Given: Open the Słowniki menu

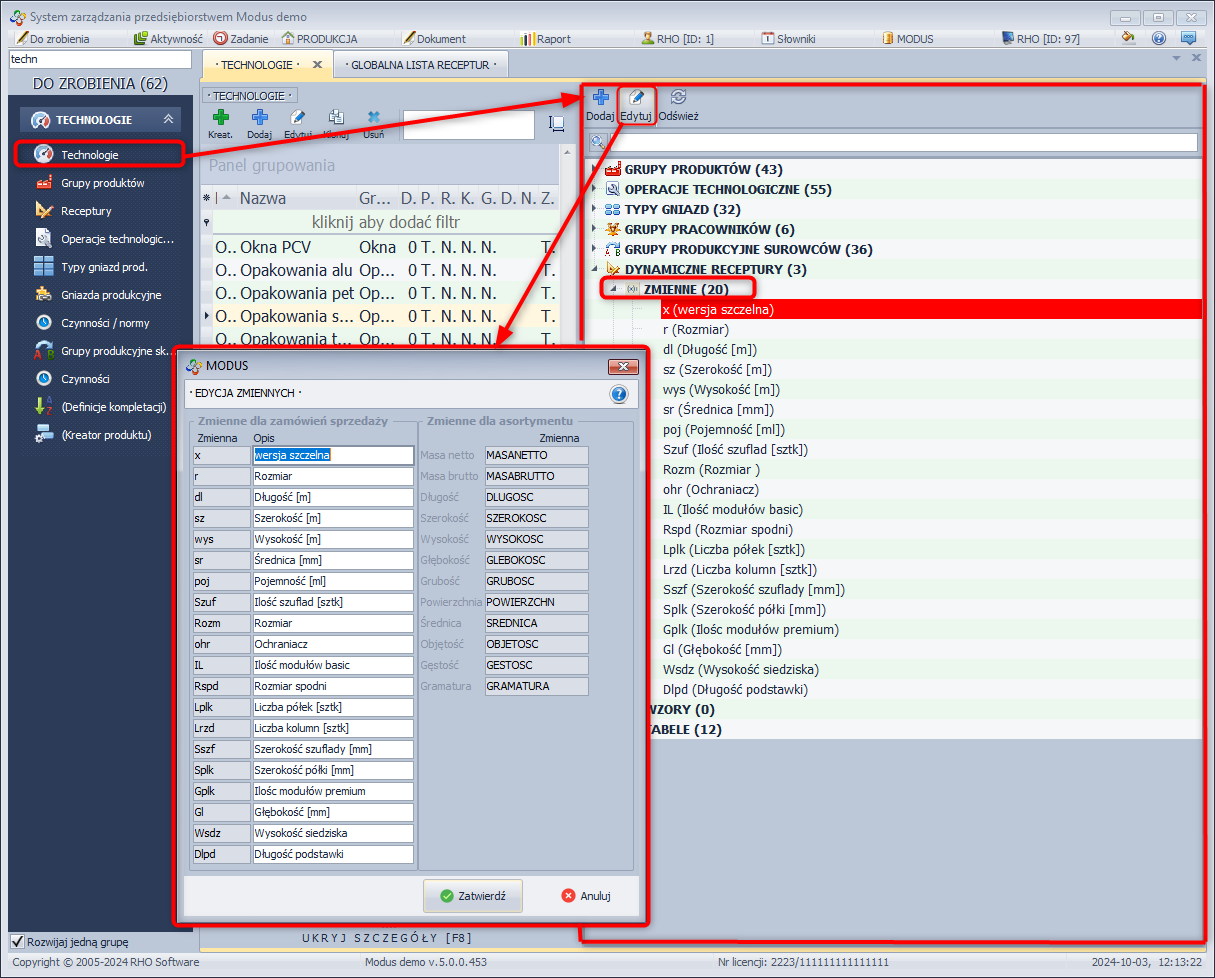Looking at the screenshot, I should coord(788,39).
